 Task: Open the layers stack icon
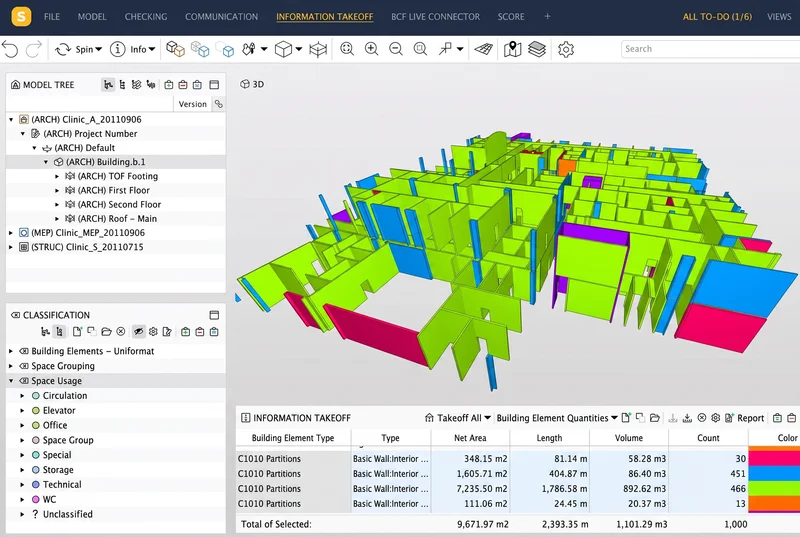tap(537, 49)
